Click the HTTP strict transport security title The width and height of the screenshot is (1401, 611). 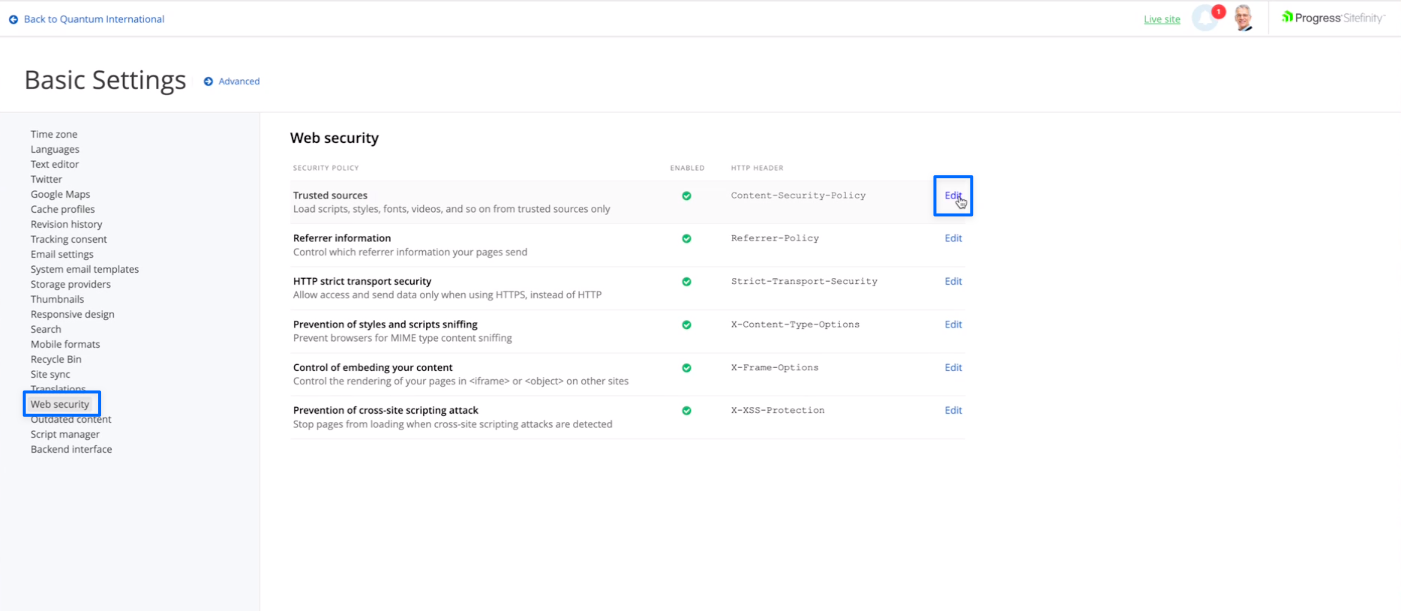click(362, 282)
